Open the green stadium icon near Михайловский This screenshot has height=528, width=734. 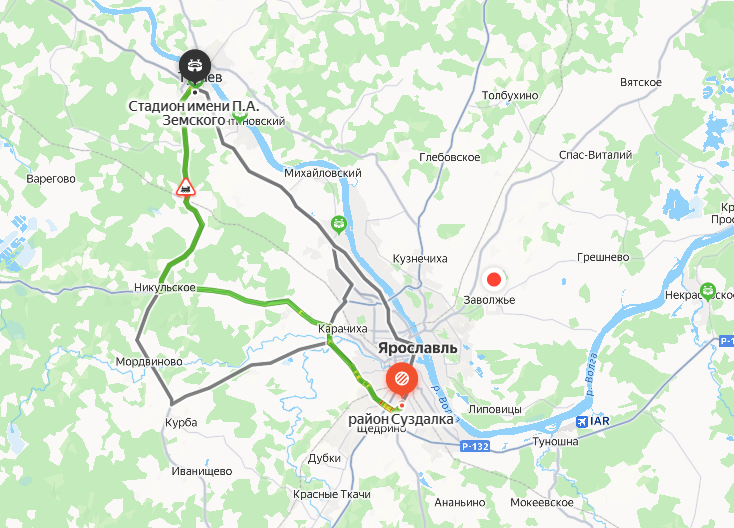[338, 225]
